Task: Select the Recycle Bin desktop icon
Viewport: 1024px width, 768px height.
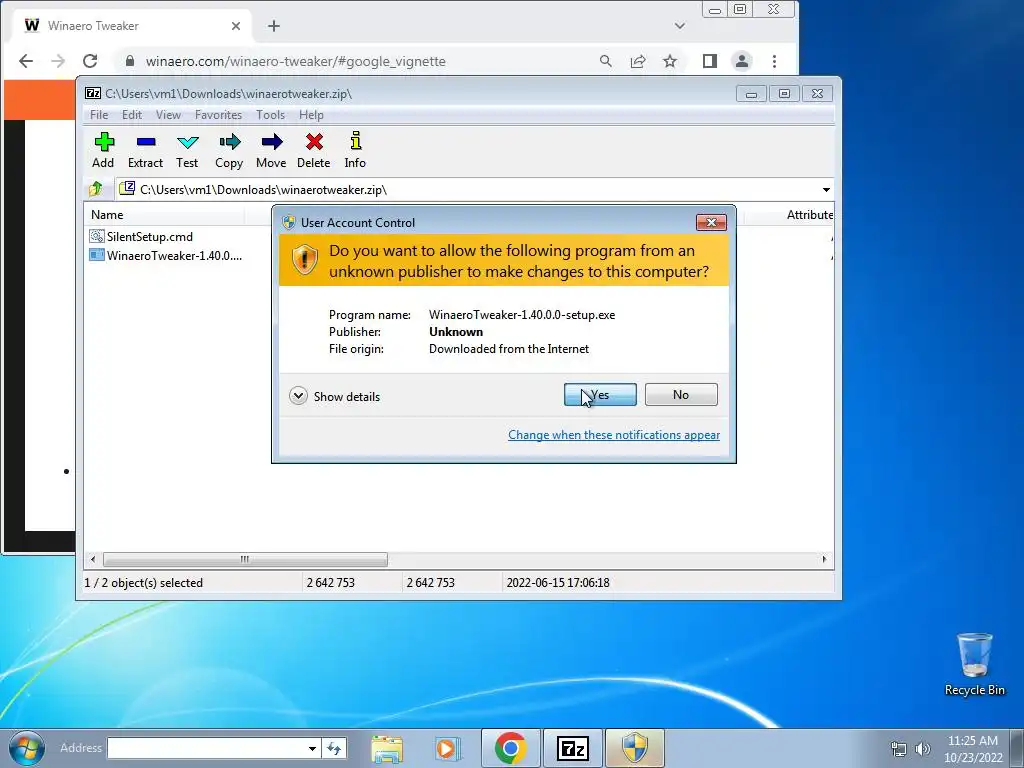Action: click(x=974, y=665)
